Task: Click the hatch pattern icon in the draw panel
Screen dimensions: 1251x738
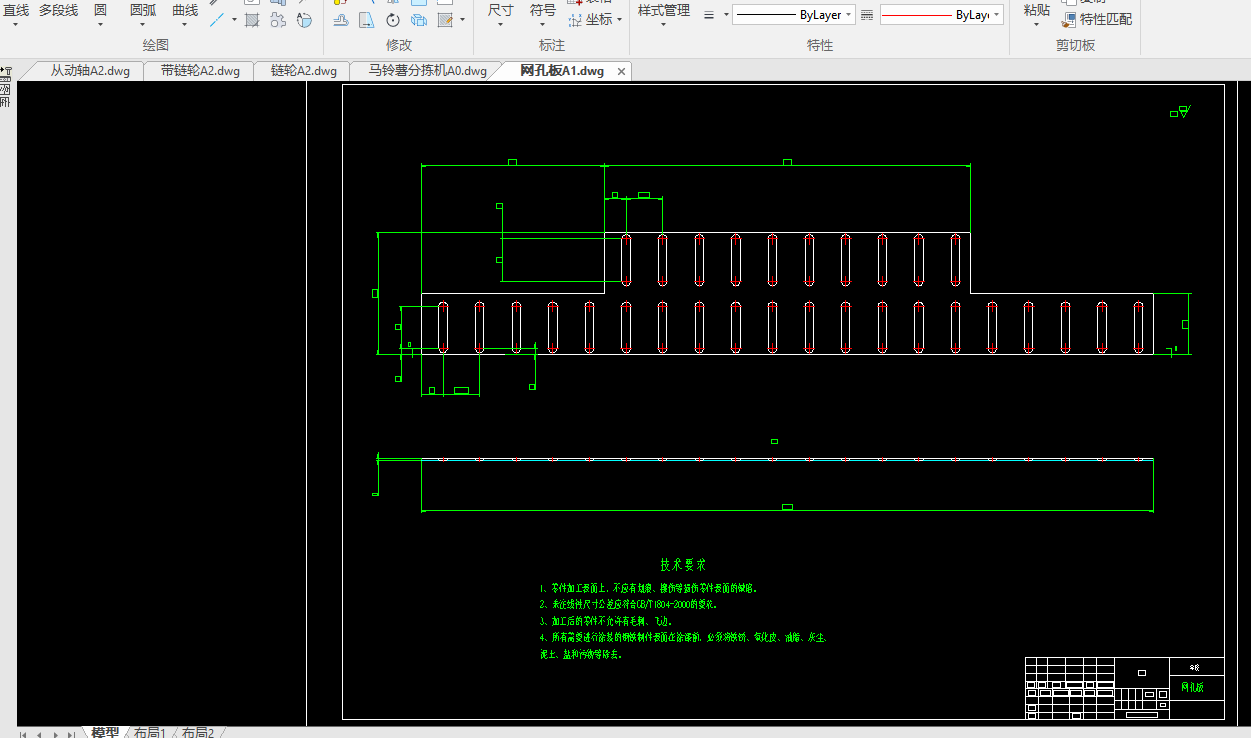Action: point(252,20)
